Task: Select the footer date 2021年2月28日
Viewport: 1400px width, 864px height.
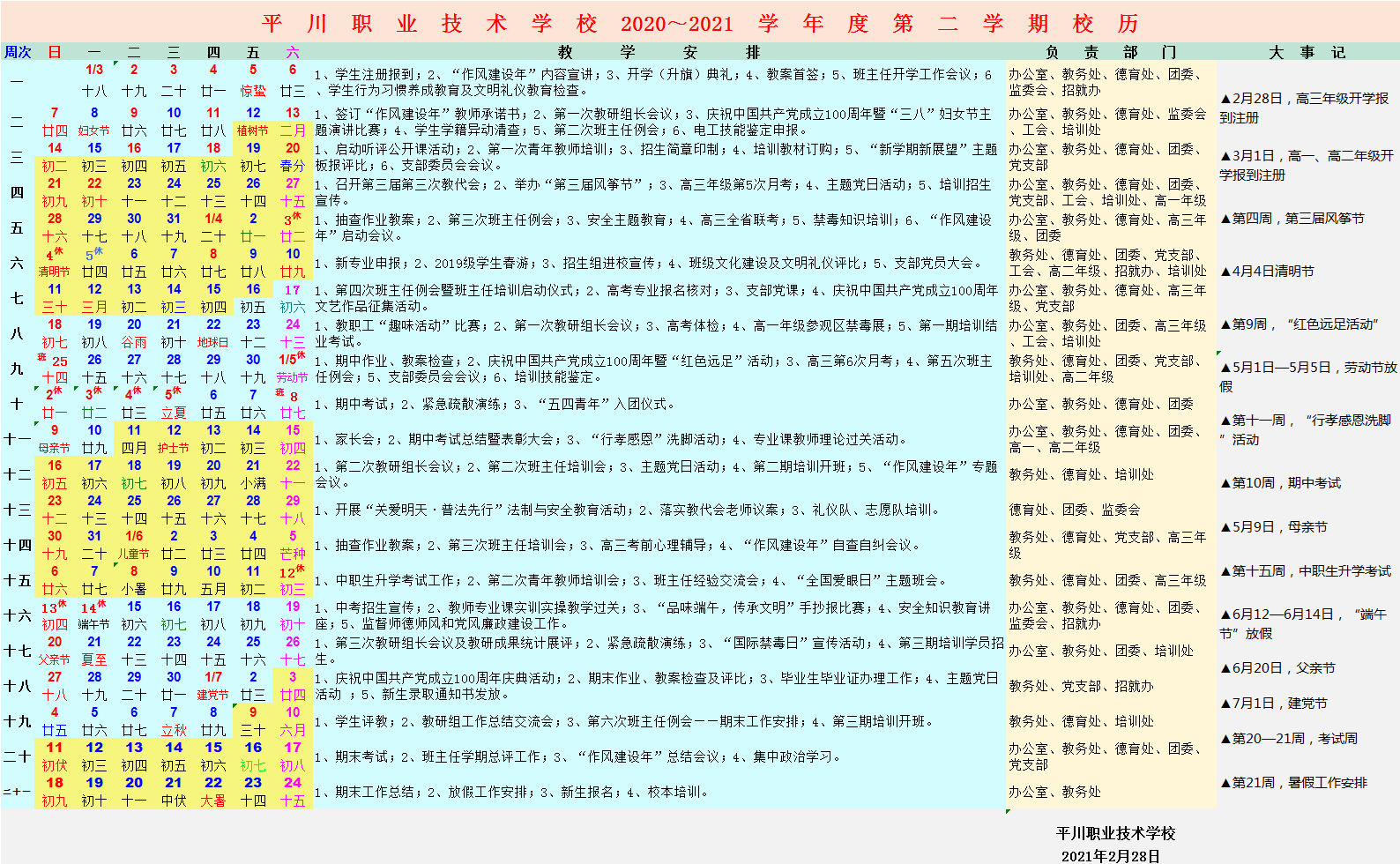Action: 1111,855
